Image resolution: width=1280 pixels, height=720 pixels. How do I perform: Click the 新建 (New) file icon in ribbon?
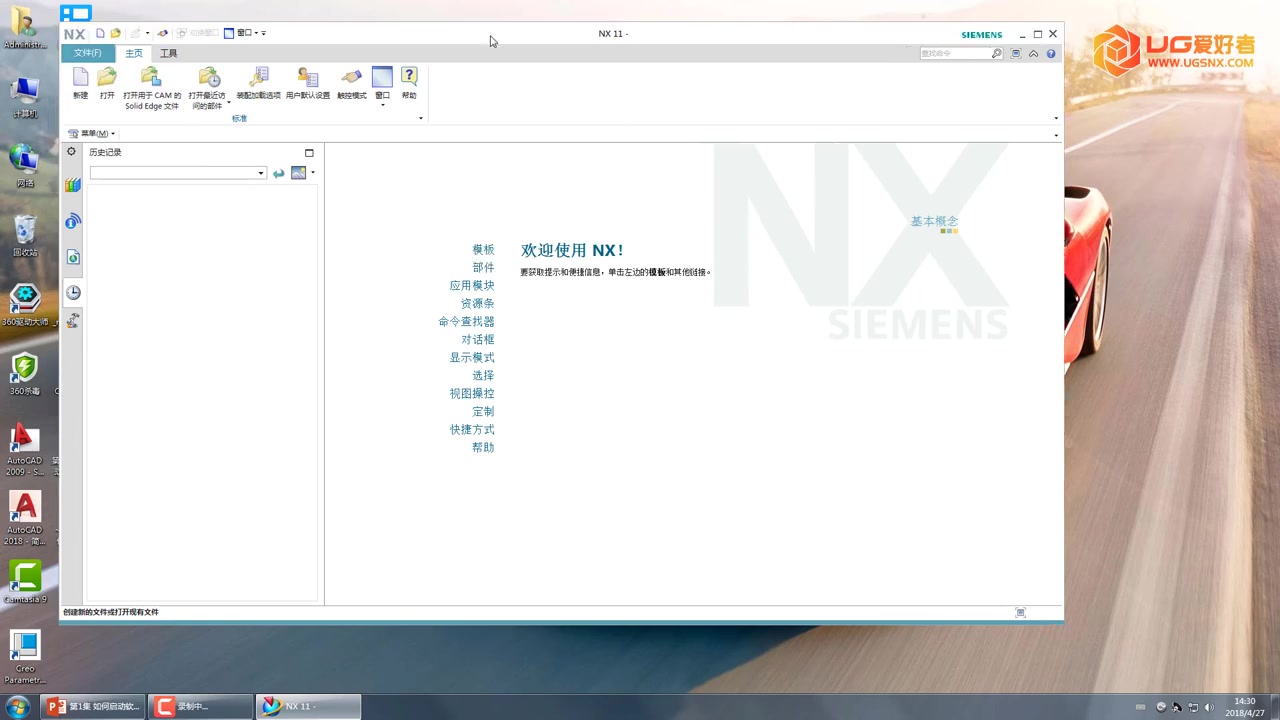click(80, 78)
